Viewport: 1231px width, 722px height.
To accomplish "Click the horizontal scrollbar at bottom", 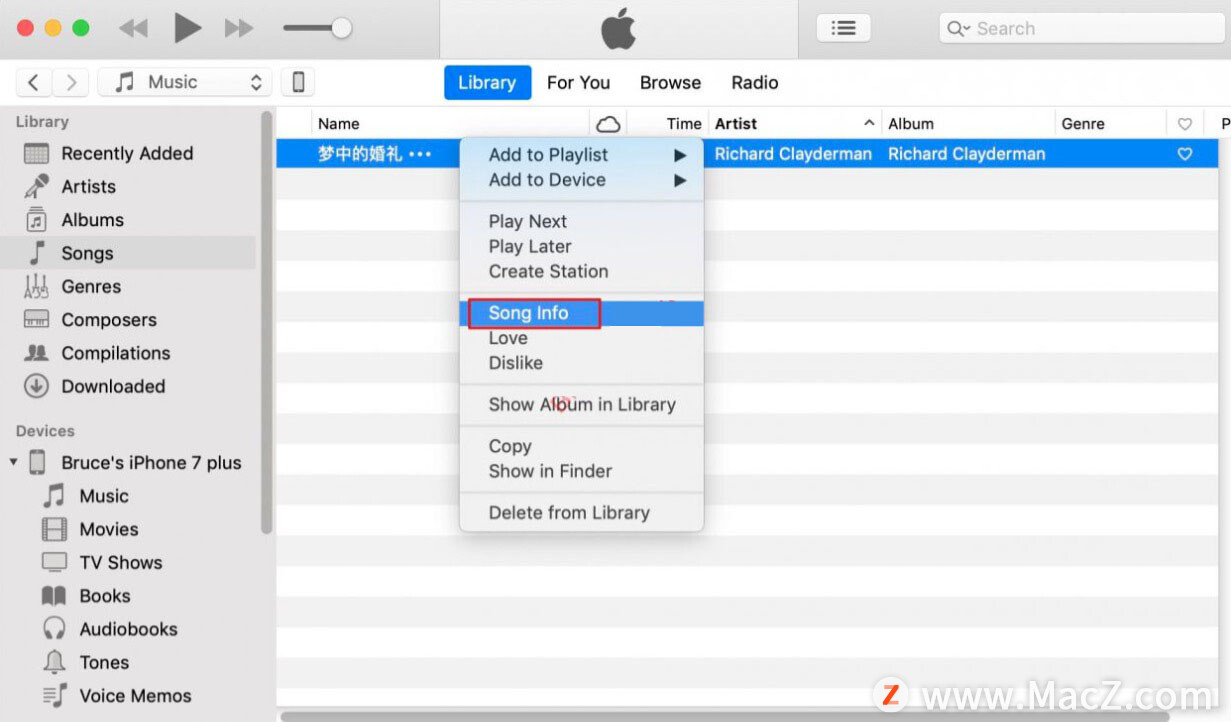I will 725,716.
